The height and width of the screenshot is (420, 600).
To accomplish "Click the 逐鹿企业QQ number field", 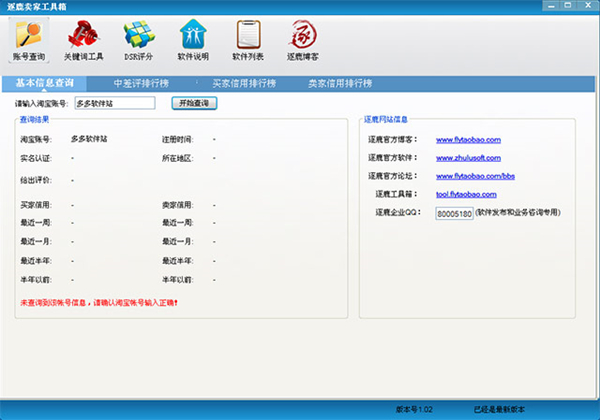I will 454,212.
